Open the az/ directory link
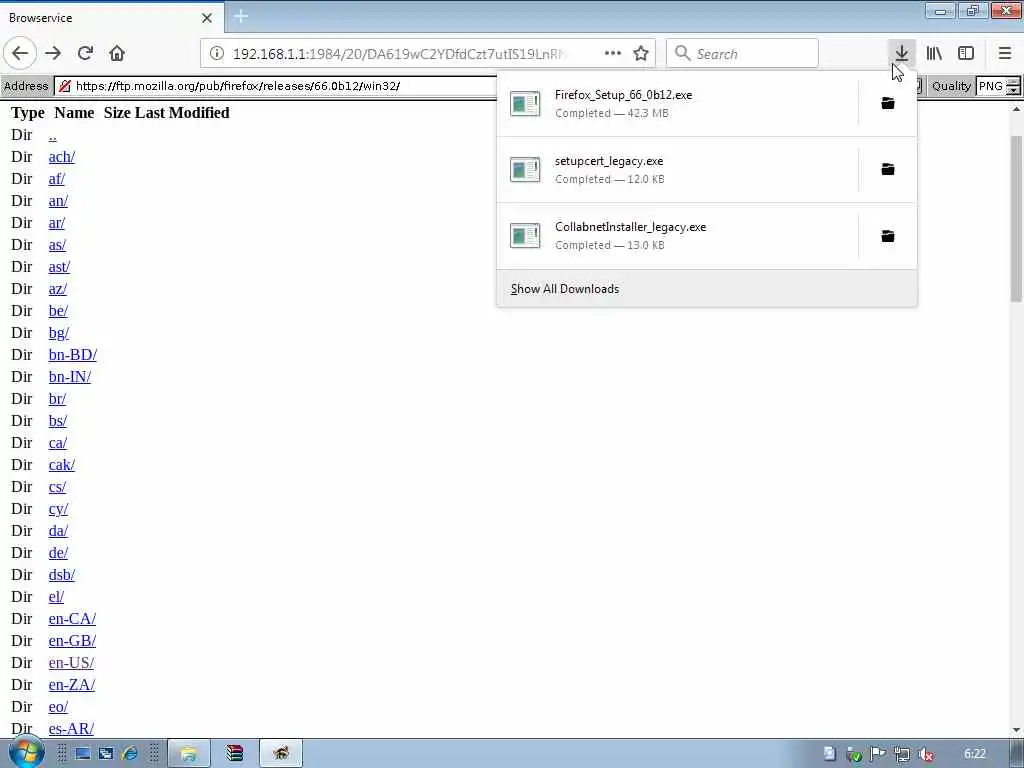The width and height of the screenshot is (1024, 768). [x=57, y=289]
